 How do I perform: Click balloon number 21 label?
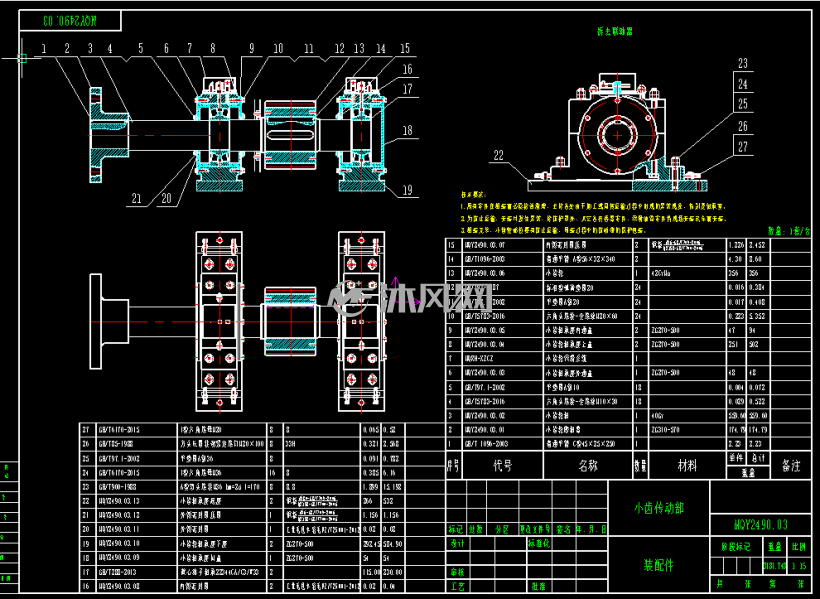click(136, 198)
